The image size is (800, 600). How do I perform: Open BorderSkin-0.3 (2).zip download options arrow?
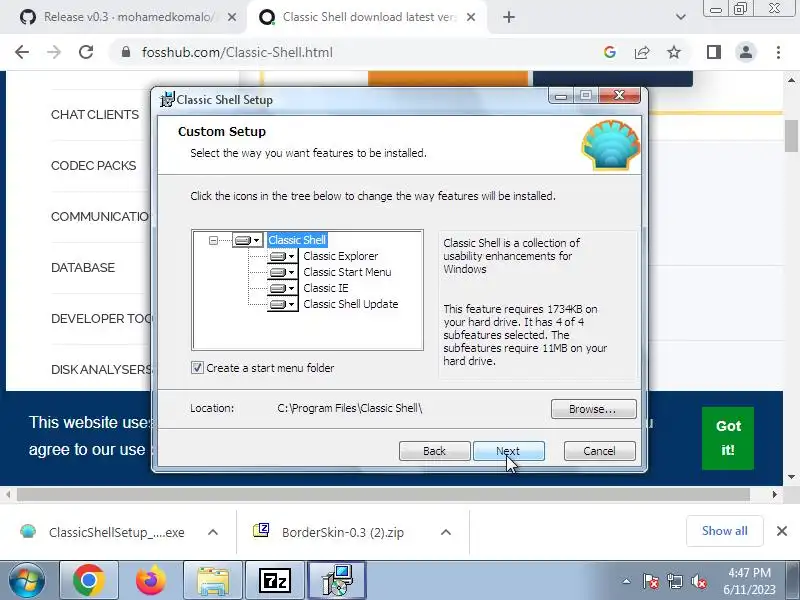[x=445, y=532]
